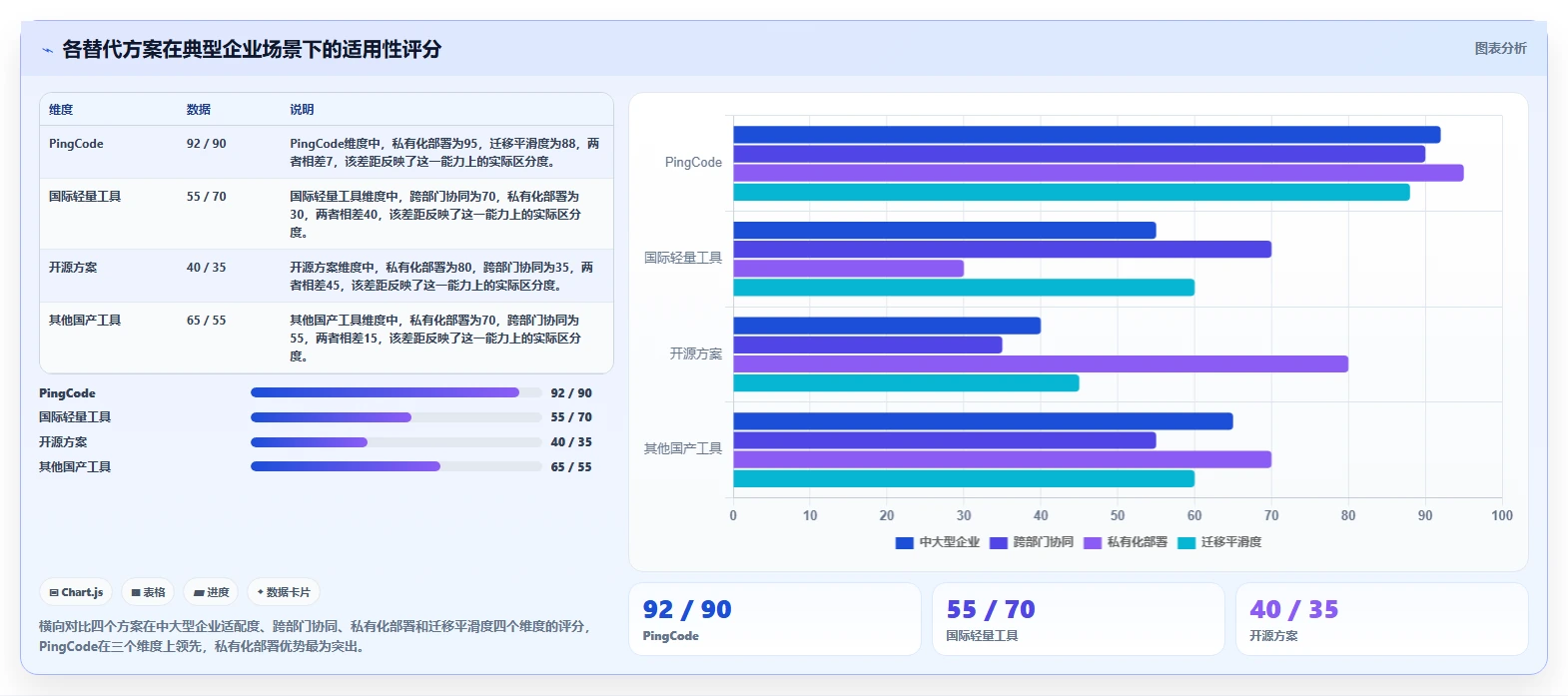
Task: Click 国际轻量工具's short purple 私有化部署 bar
Action: pos(849,269)
